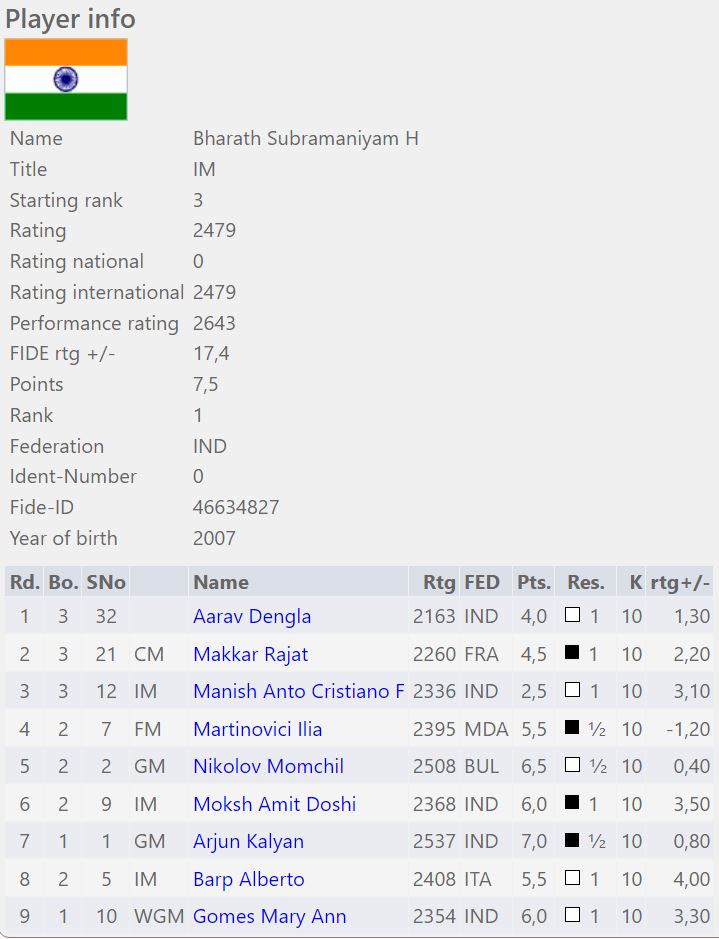Click black piece icon in Martinovici Ilia row

point(572,729)
